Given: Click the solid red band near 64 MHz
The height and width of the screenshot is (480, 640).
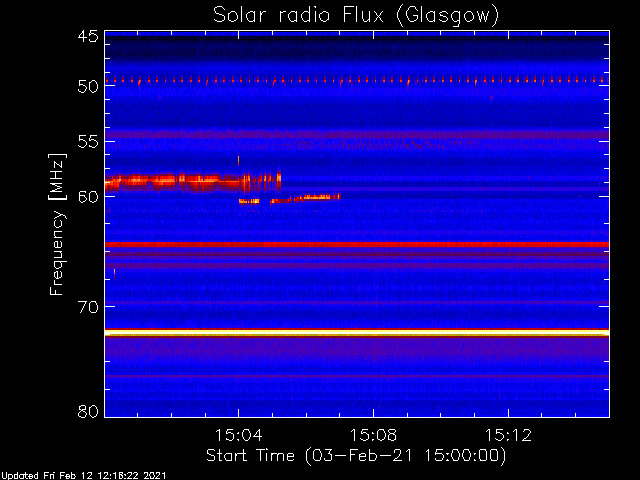Looking at the screenshot, I should 357,244.
